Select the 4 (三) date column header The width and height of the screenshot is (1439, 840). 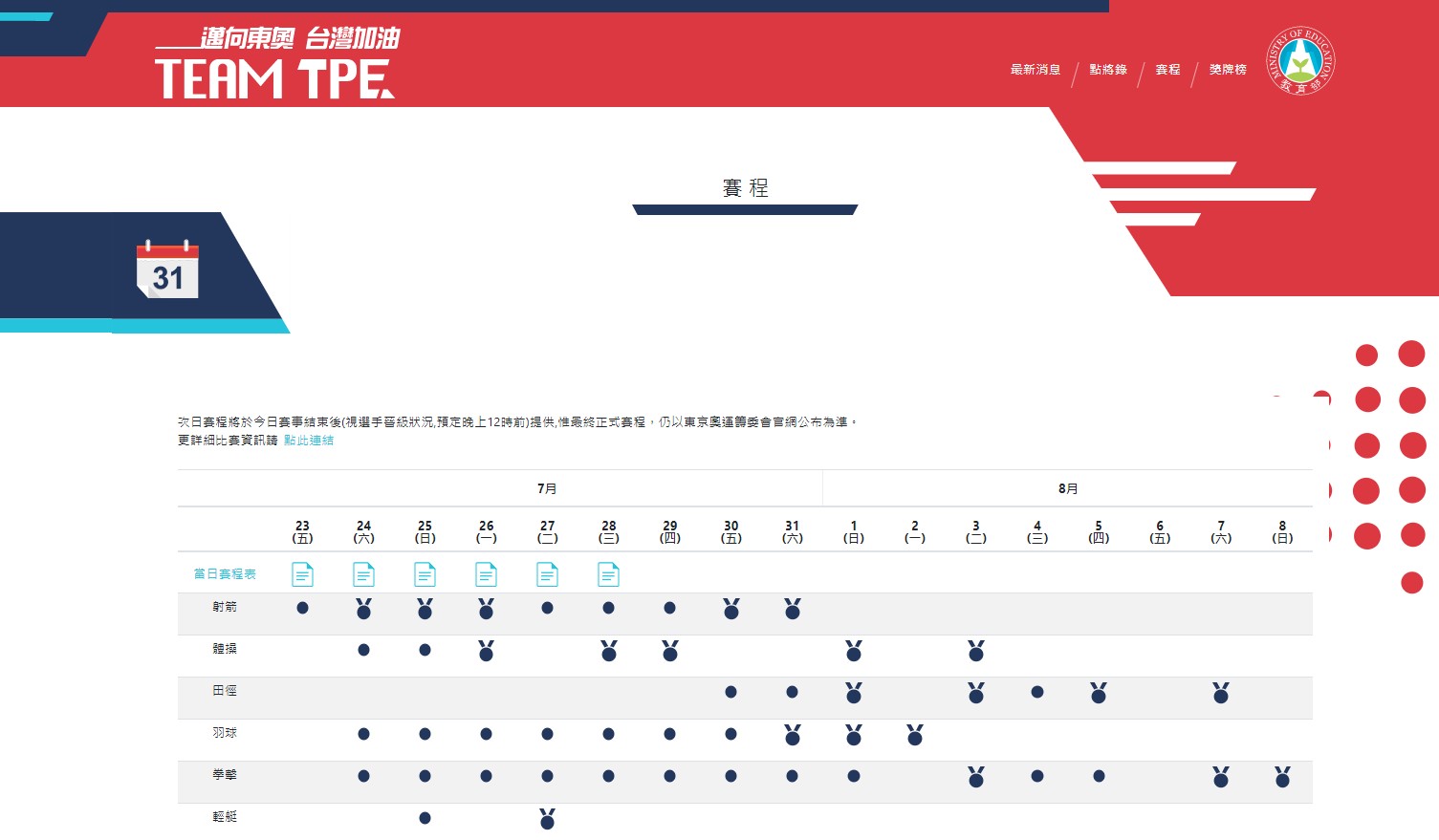point(1037,532)
